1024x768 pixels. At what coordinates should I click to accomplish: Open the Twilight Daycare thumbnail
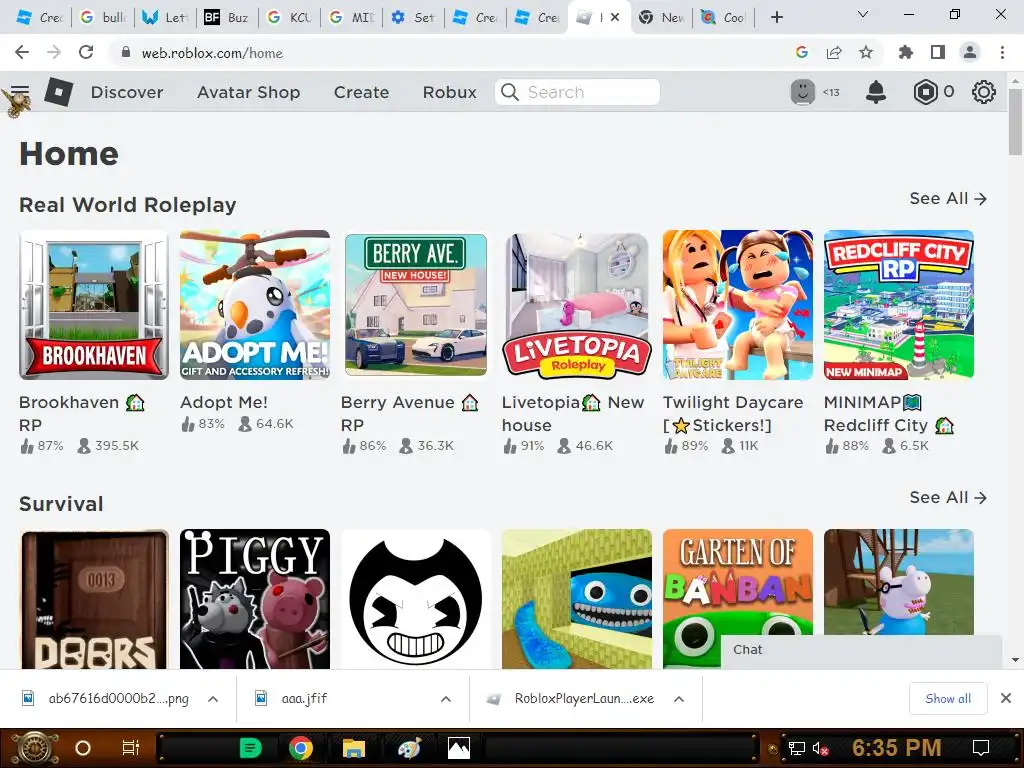coord(738,305)
